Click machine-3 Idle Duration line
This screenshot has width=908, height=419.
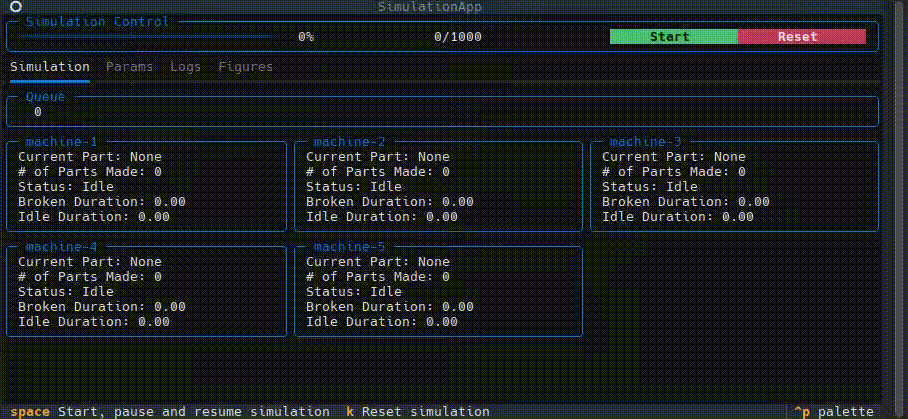[x=678, y=217]
